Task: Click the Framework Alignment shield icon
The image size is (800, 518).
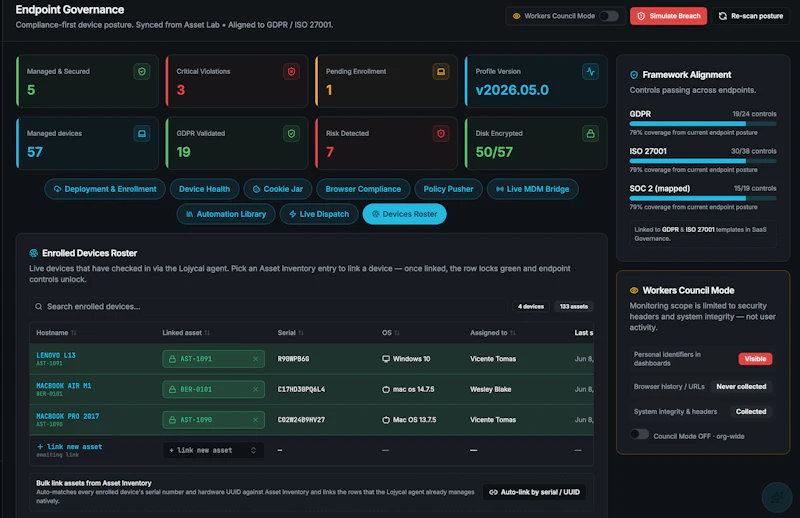Action: click(634, 75)
